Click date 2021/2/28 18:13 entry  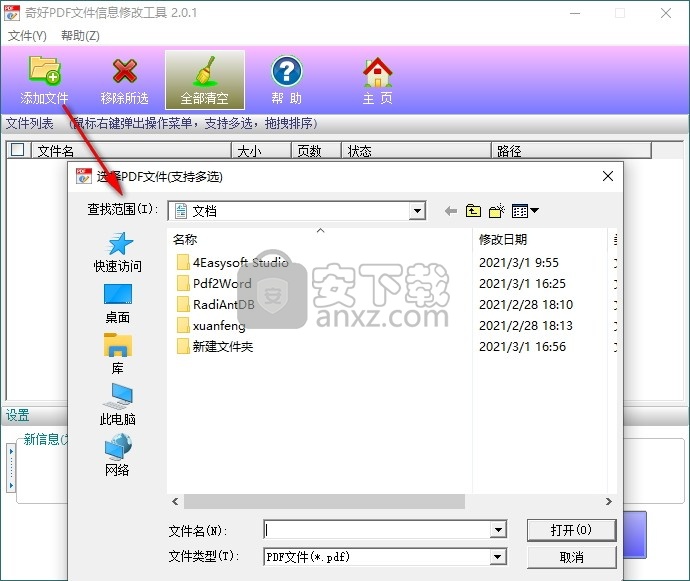tap(526, 326)
